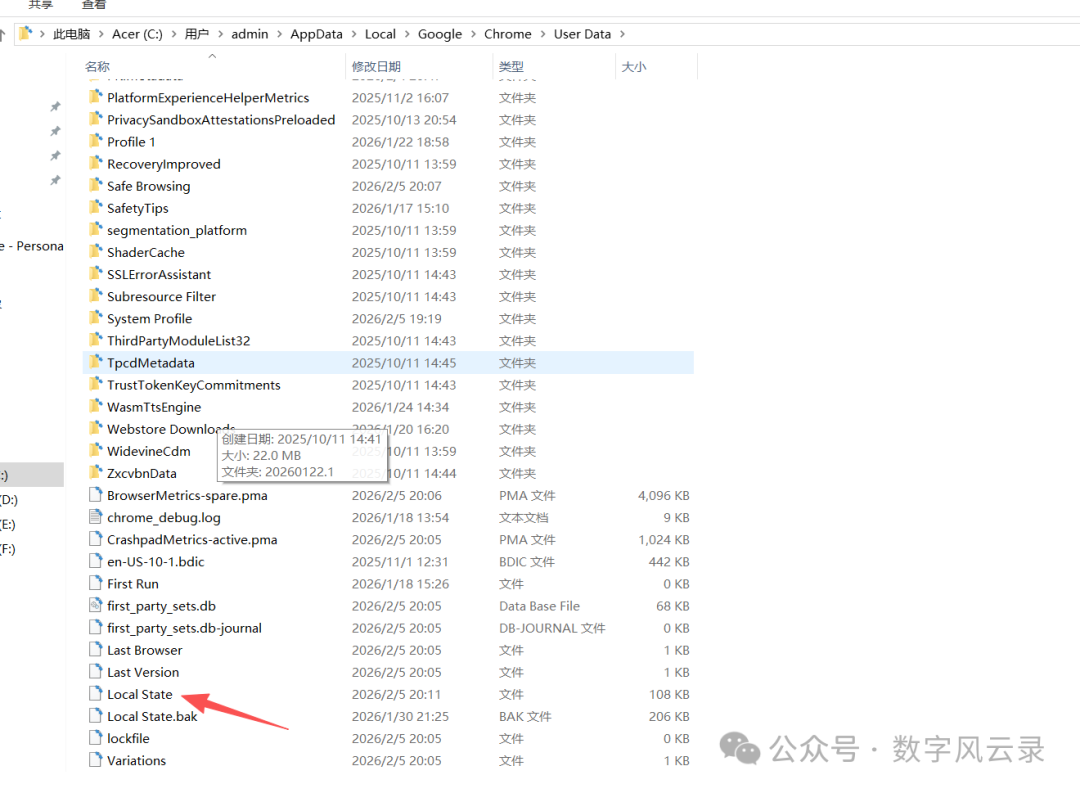Click the 4,096 KB size cell
Image resolution: width=1080 pixels, height=793 pixels.
(663, 495)
